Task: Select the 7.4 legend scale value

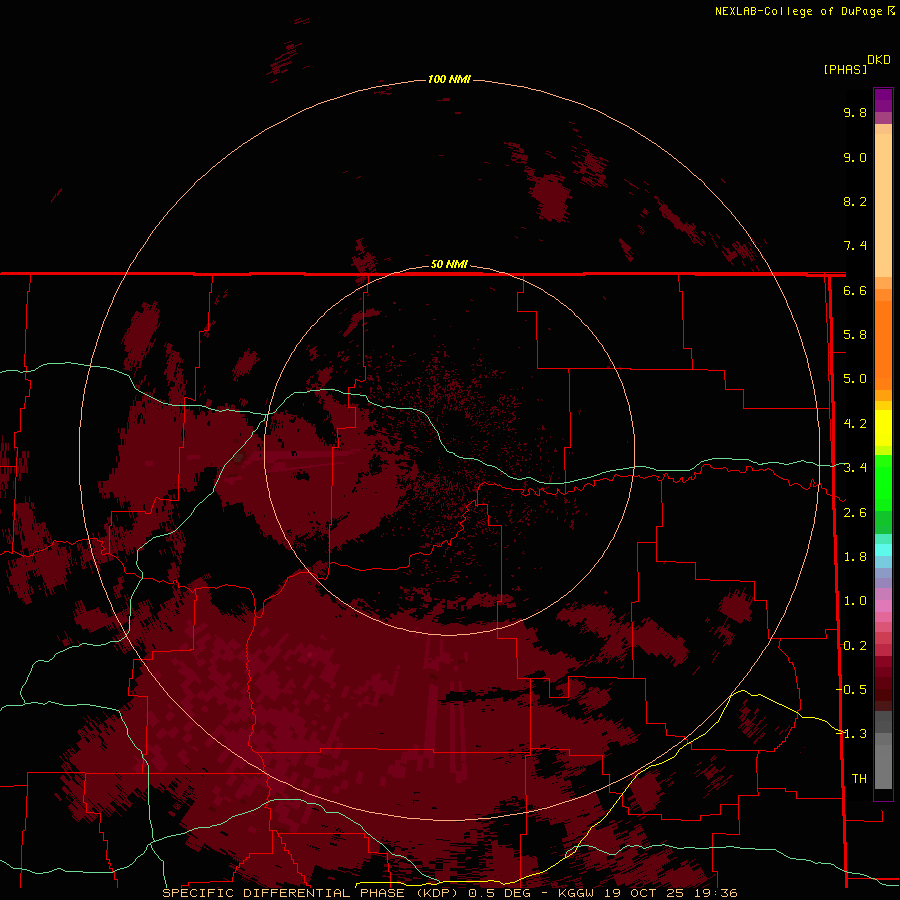Action: click(x=855, y=246)
